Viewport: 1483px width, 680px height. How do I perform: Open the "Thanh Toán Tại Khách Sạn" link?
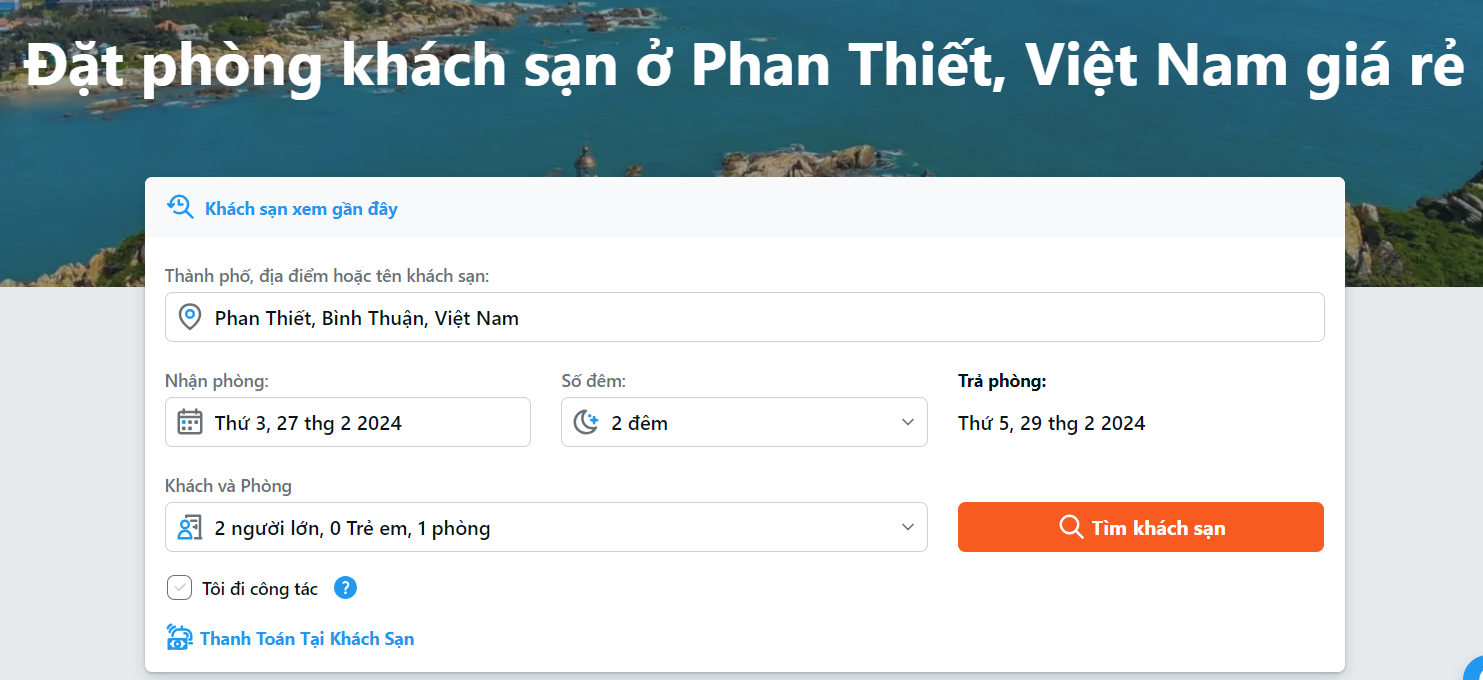(x=307, y=639)
